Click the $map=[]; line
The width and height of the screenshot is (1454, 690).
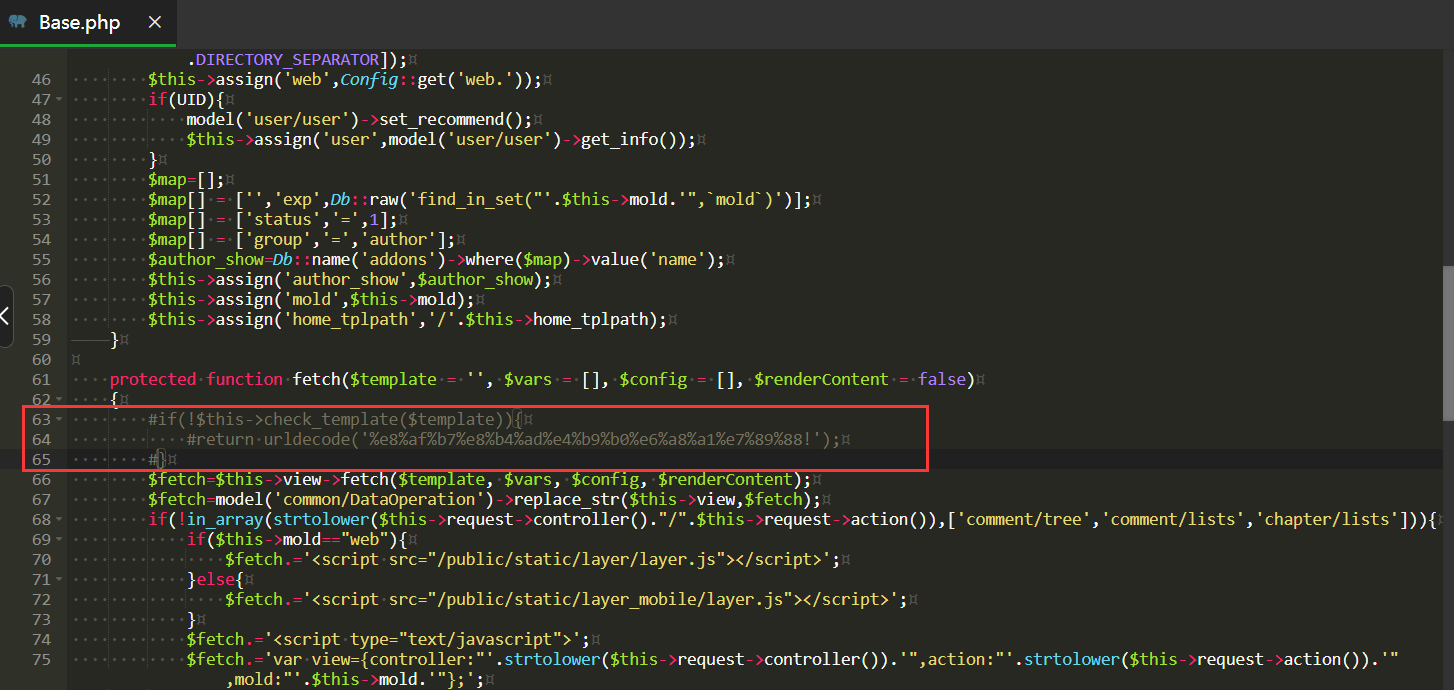[x=187, y=179]
